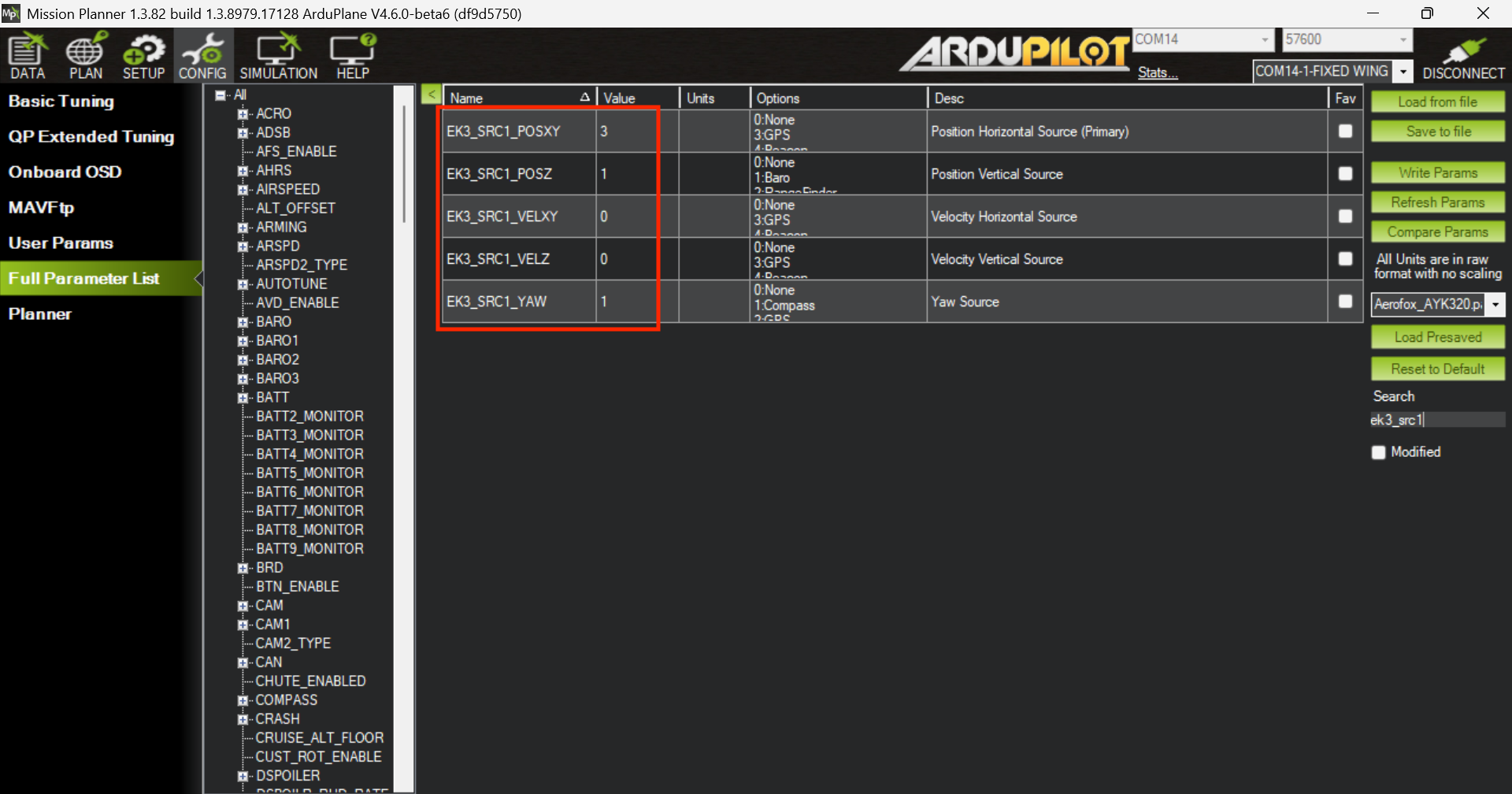Tick the Fav checkbox for EK3_SRC1_YAW
This screenshot has width=1512, height=794.
pos(1345,301)
